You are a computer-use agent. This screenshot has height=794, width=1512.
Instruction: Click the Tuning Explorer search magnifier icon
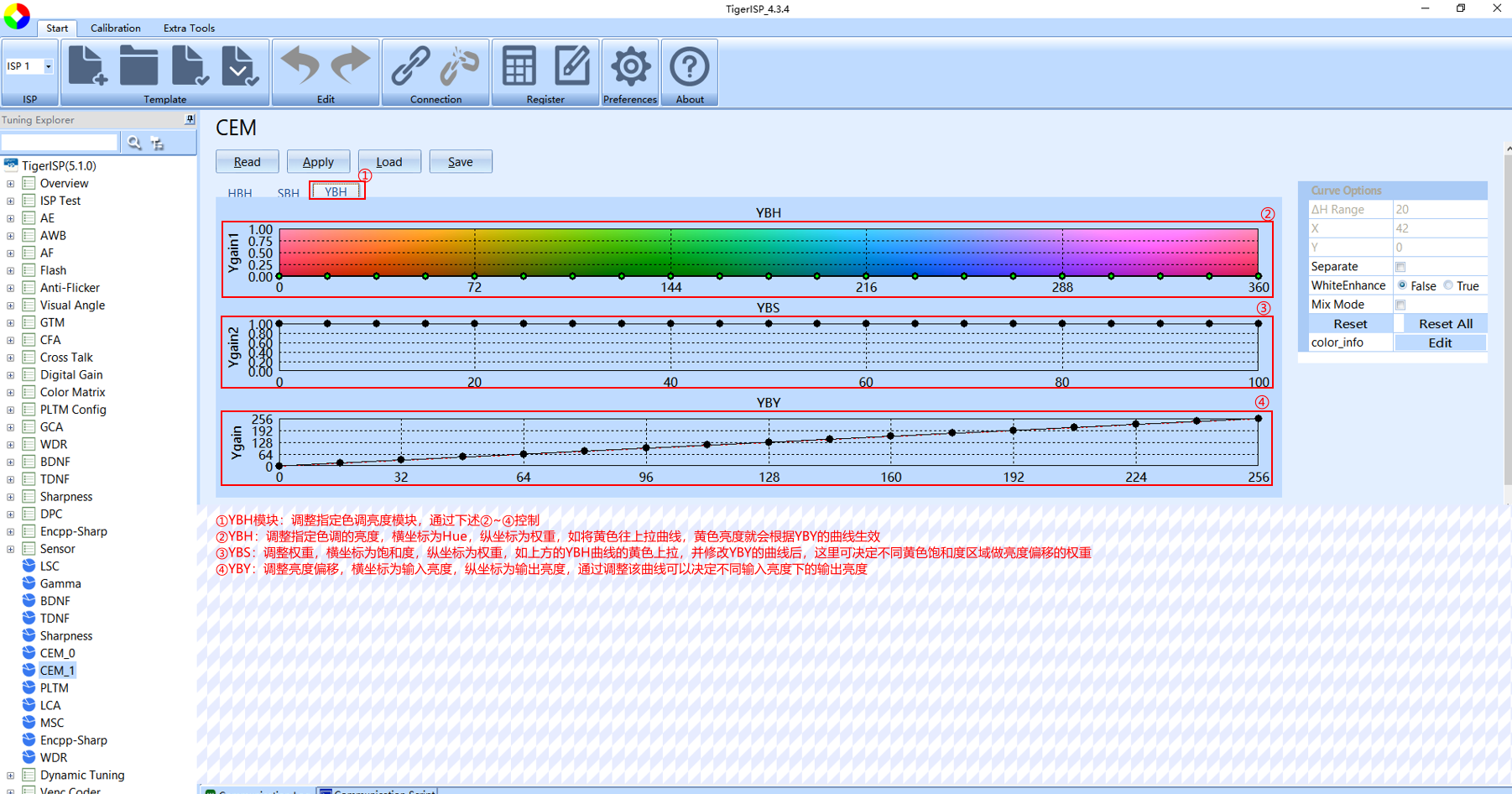(134, 144)
